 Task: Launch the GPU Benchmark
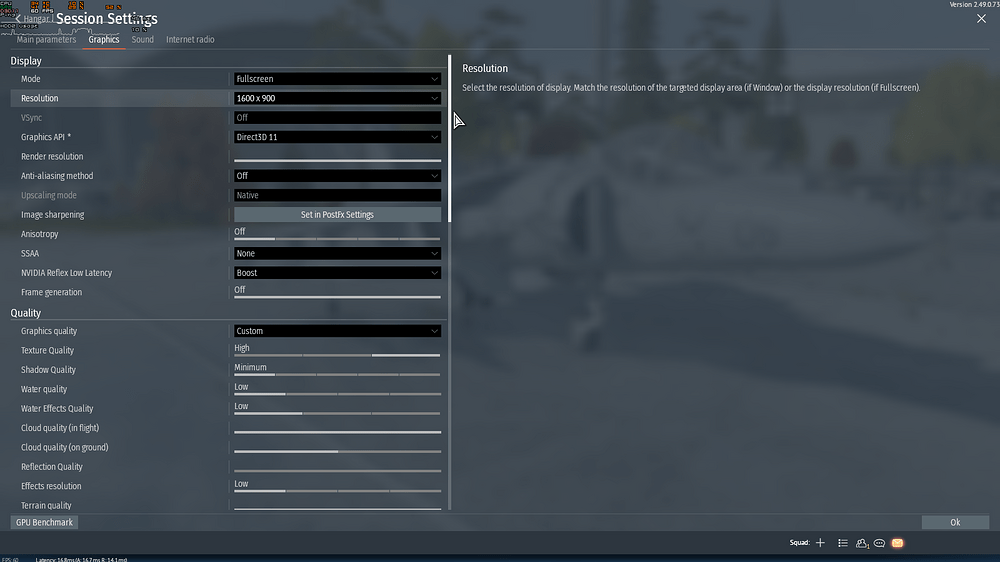44,522
